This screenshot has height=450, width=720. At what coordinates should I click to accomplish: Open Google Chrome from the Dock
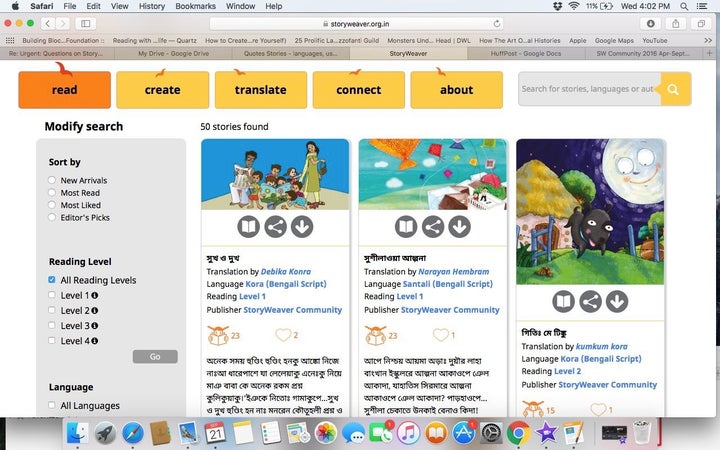pos(518,433)
